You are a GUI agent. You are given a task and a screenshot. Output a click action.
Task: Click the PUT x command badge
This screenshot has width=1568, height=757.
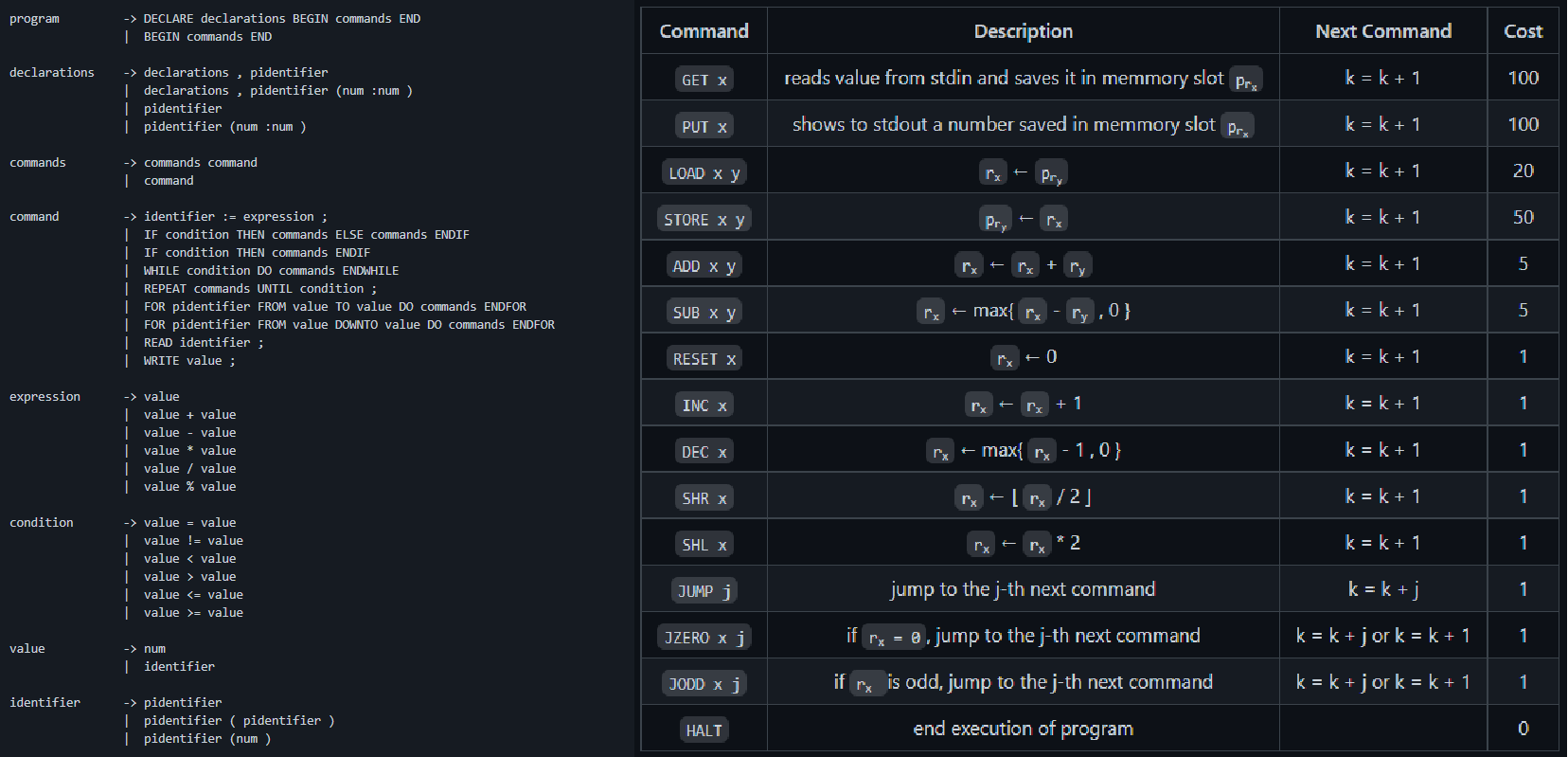coord(704,126)
